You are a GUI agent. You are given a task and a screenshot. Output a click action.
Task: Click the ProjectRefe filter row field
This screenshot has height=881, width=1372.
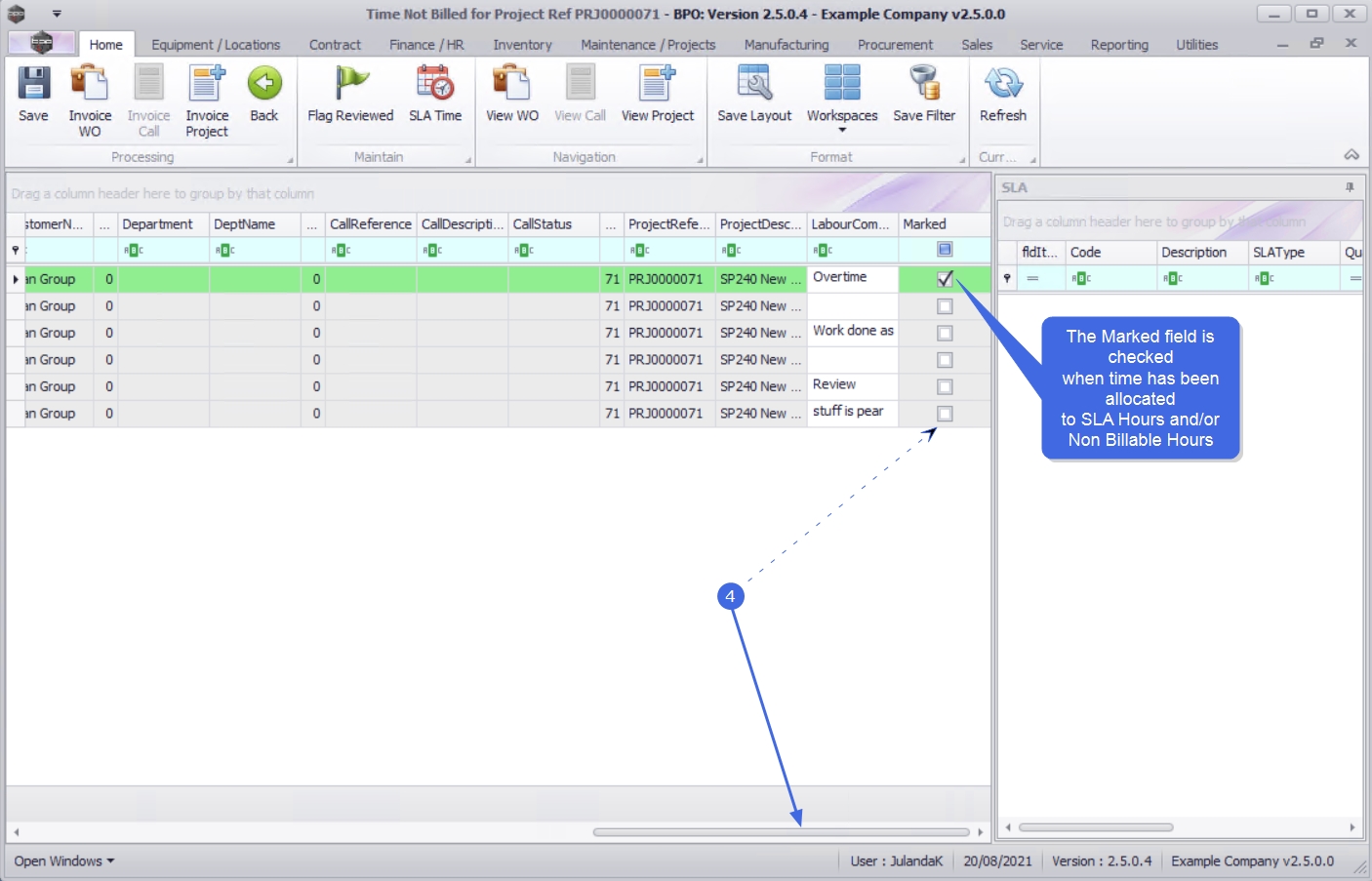pyautogui.click(x=669, y=251)
